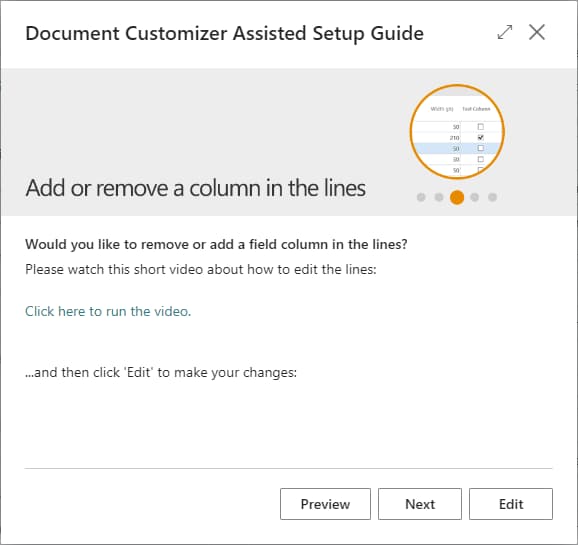Click the Preview button

[325, 504]
